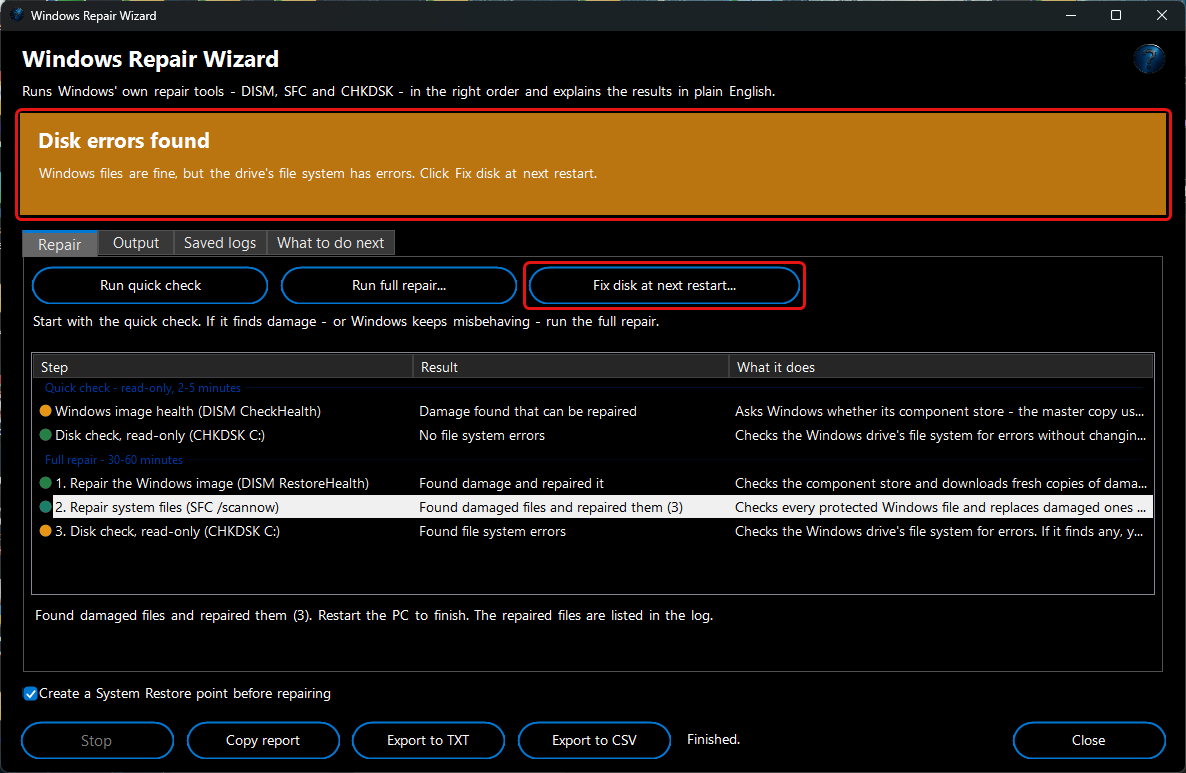Image resolution: width=1186 pixels, height=773 pixels.
Task: Click Export to CSV button
Action: [x=595, y=740]
